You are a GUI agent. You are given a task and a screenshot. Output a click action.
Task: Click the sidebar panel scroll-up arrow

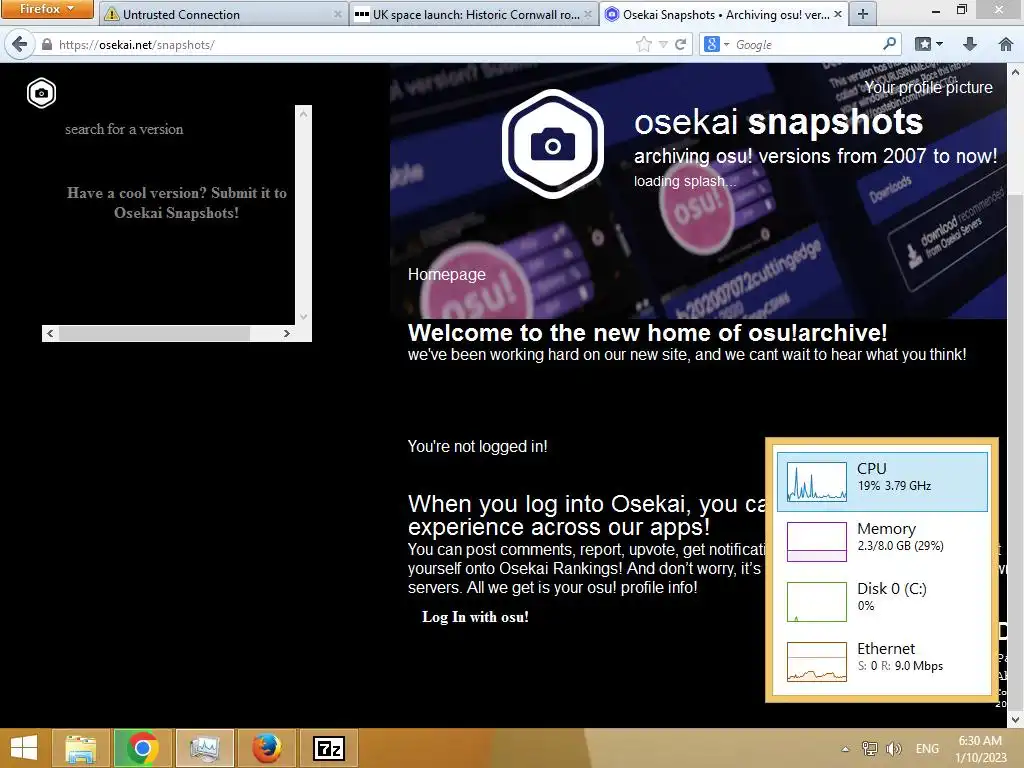(x=303, y=114)
